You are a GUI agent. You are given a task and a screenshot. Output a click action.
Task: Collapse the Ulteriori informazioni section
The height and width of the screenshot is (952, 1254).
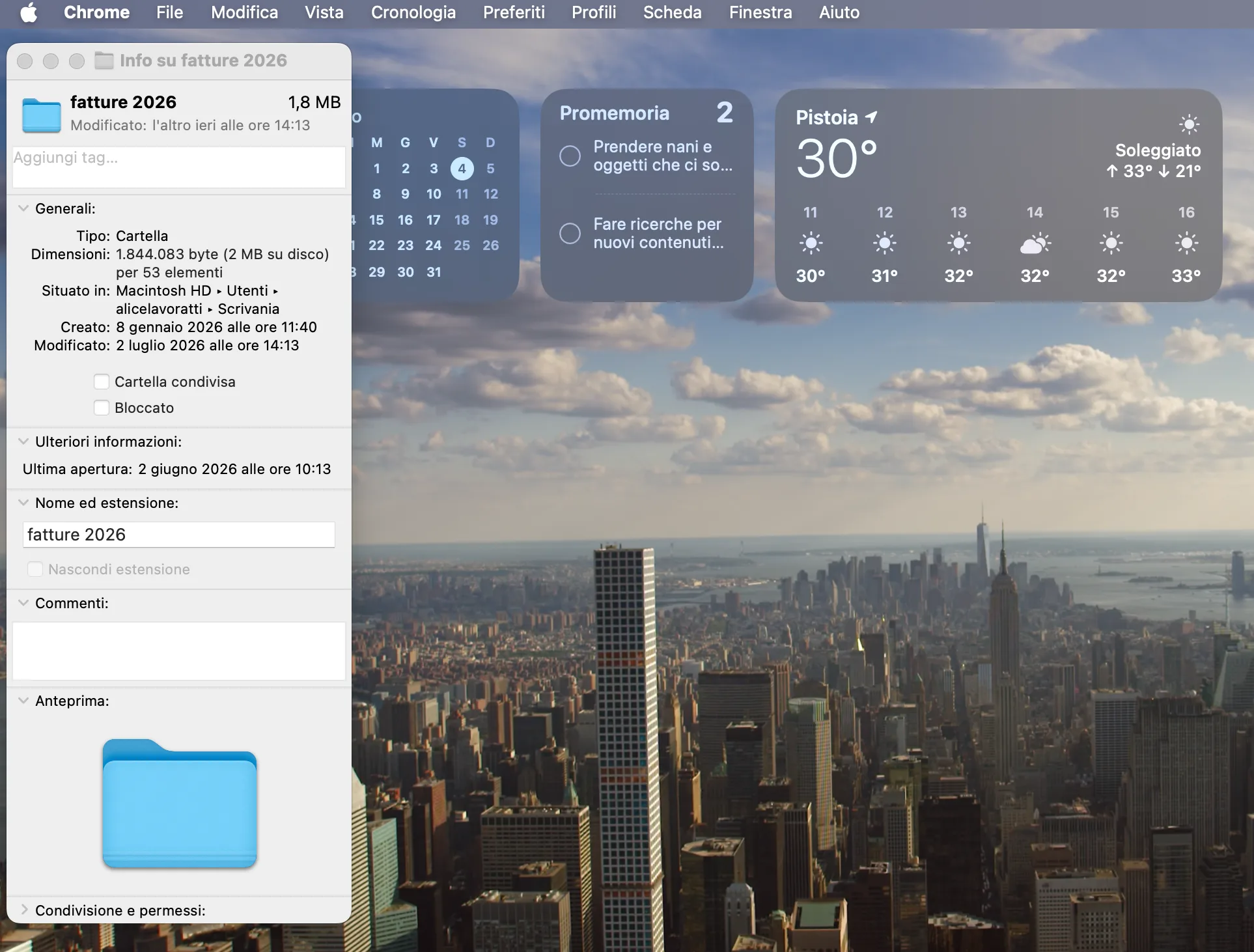pos(23,441)
